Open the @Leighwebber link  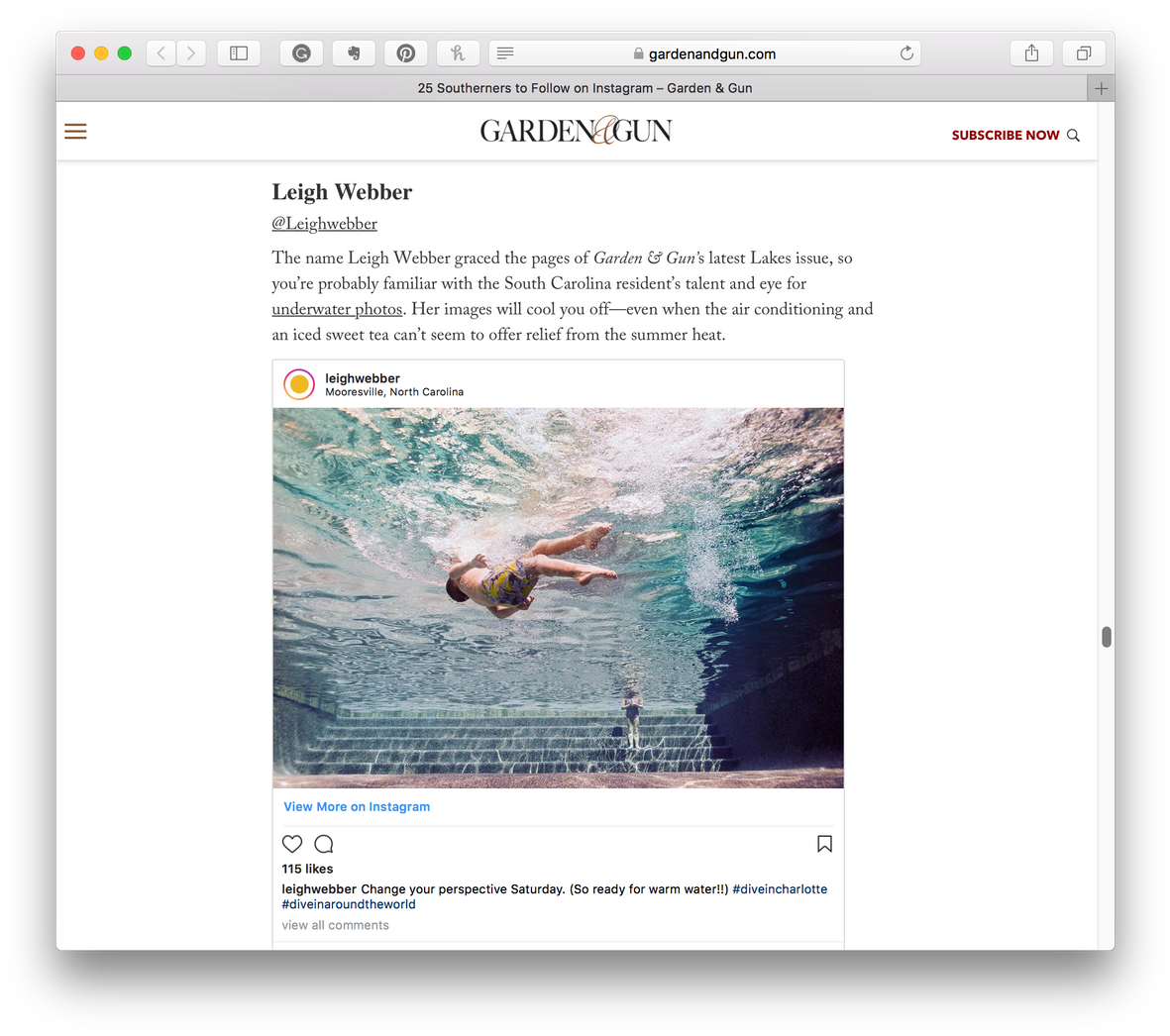click(324, 224)
